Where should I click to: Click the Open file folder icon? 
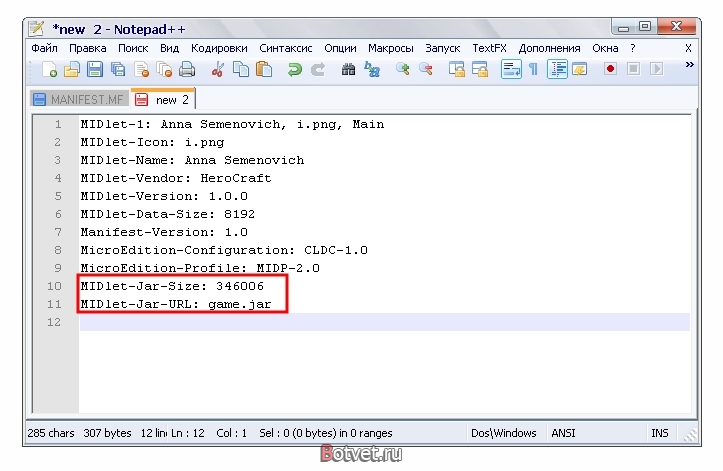tap(71, 70)
